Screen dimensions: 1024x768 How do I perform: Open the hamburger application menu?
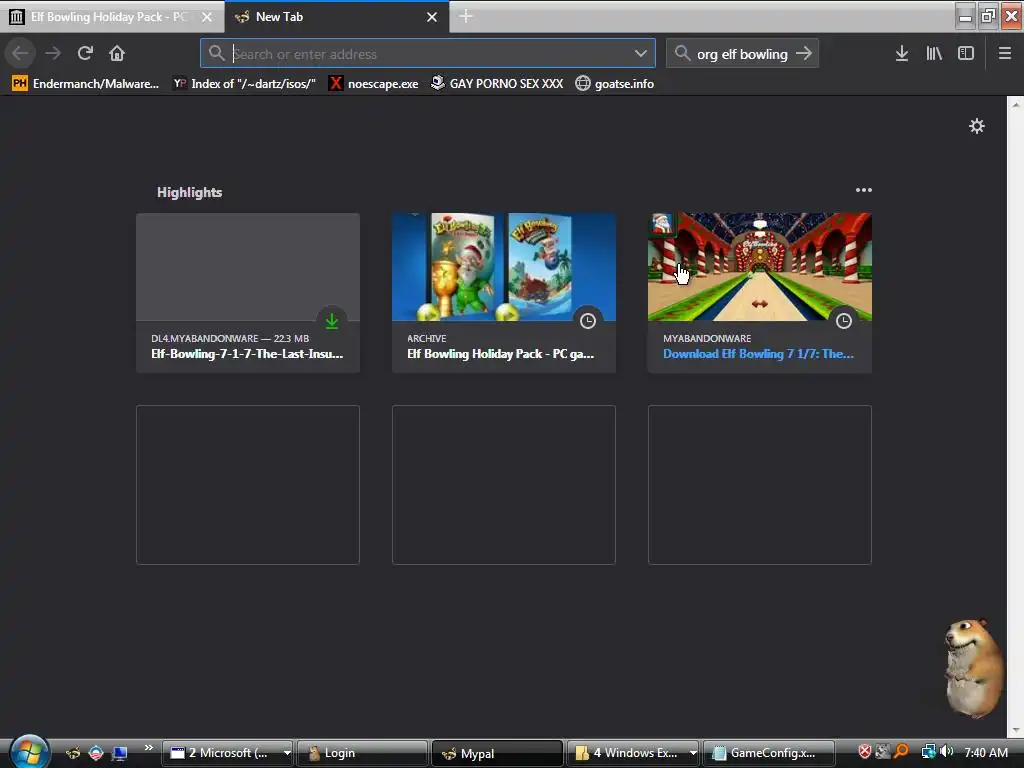1004,54
